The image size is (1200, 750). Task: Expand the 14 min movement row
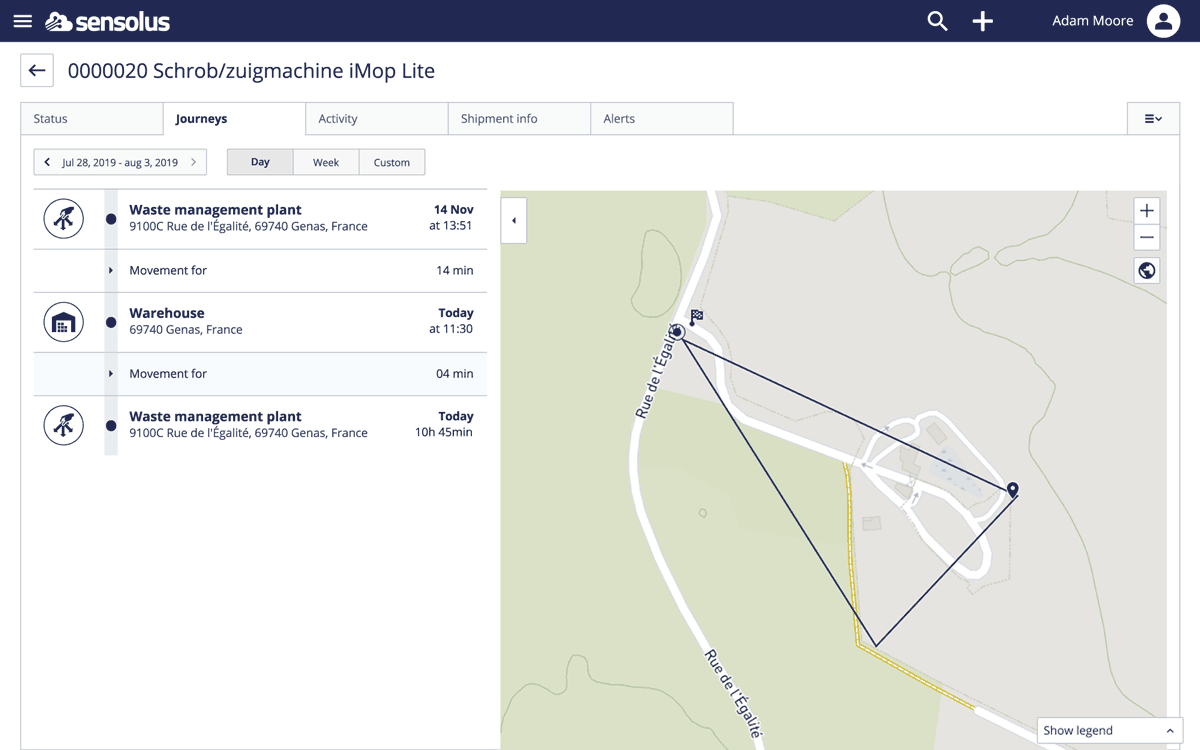click(x=260, y=270)
